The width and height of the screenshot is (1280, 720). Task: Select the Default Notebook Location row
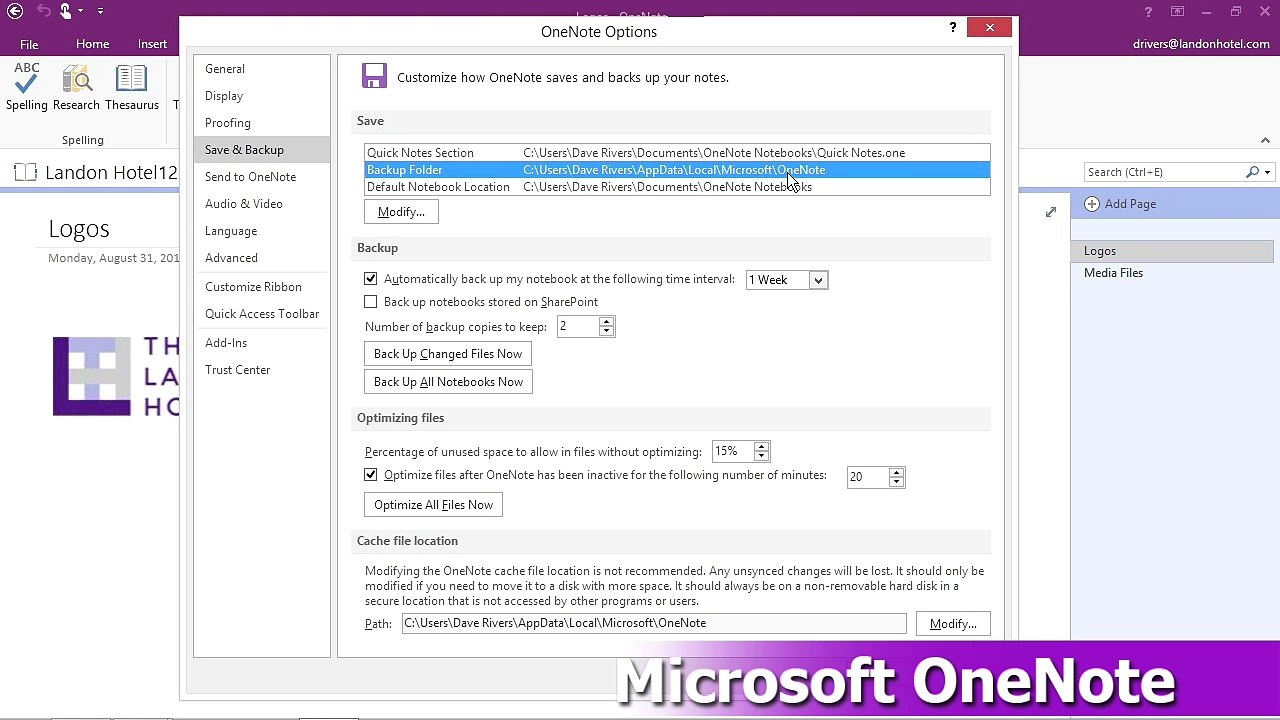pyautogui.click(x=677, y=187)
